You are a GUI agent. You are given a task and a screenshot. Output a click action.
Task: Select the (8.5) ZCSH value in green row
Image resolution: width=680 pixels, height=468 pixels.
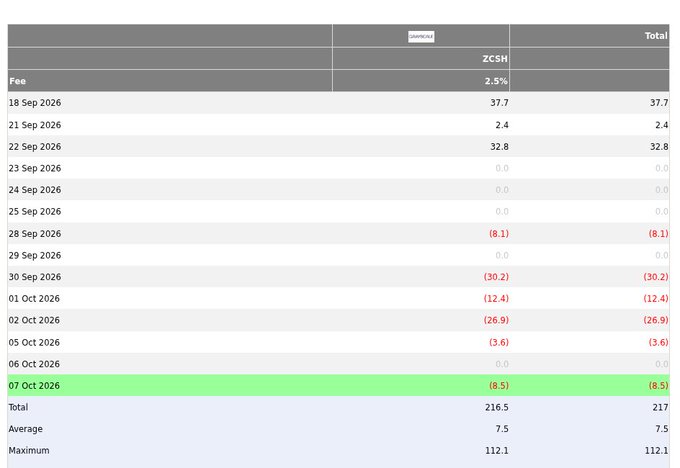click(499, 386)
